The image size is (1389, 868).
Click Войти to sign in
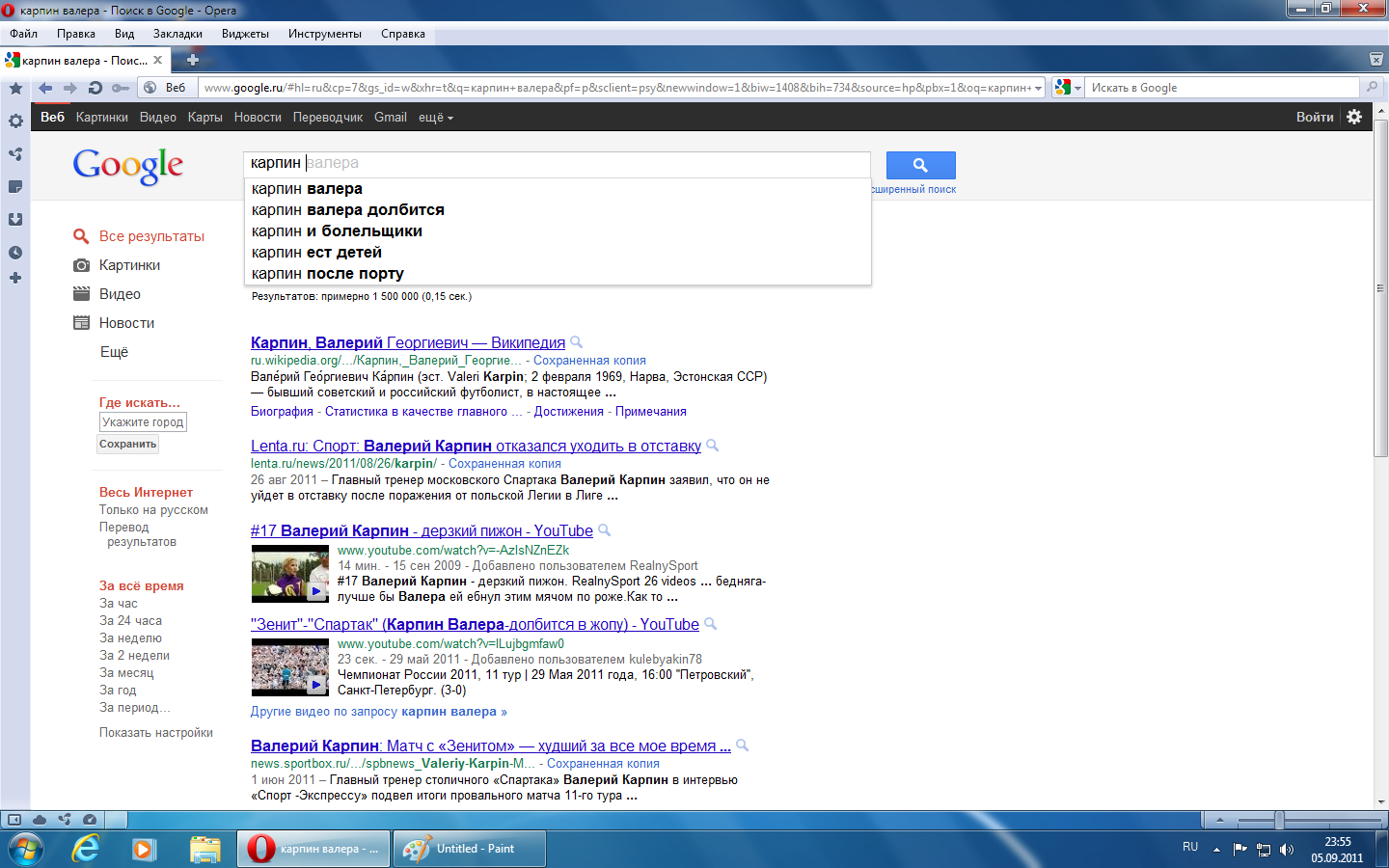click(x=1315, y=117)
